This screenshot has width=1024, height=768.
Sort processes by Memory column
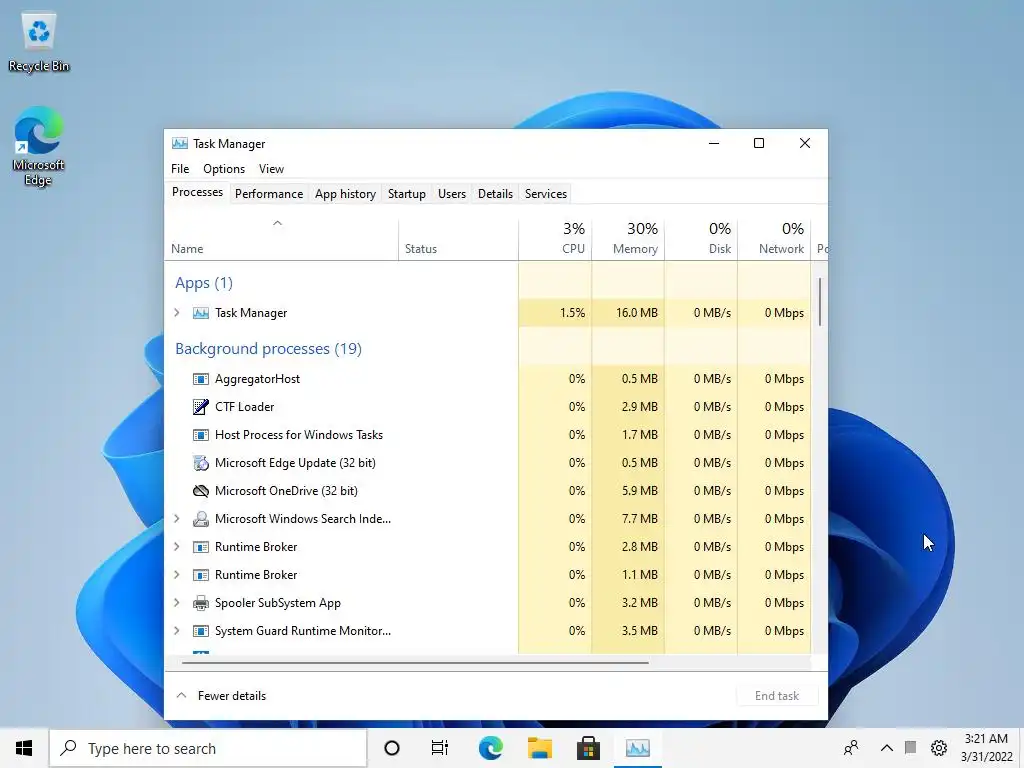point(628,239)
